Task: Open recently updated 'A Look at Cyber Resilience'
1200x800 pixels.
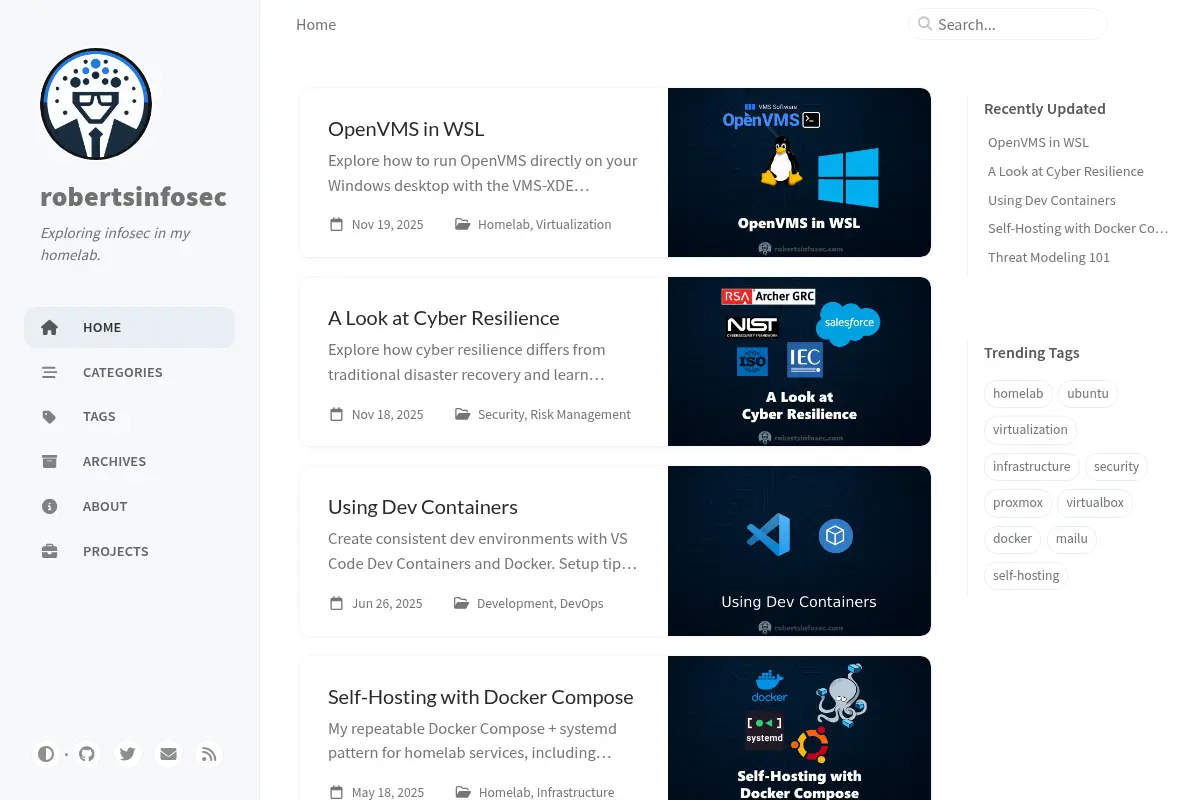Action: pos(1066,171)
